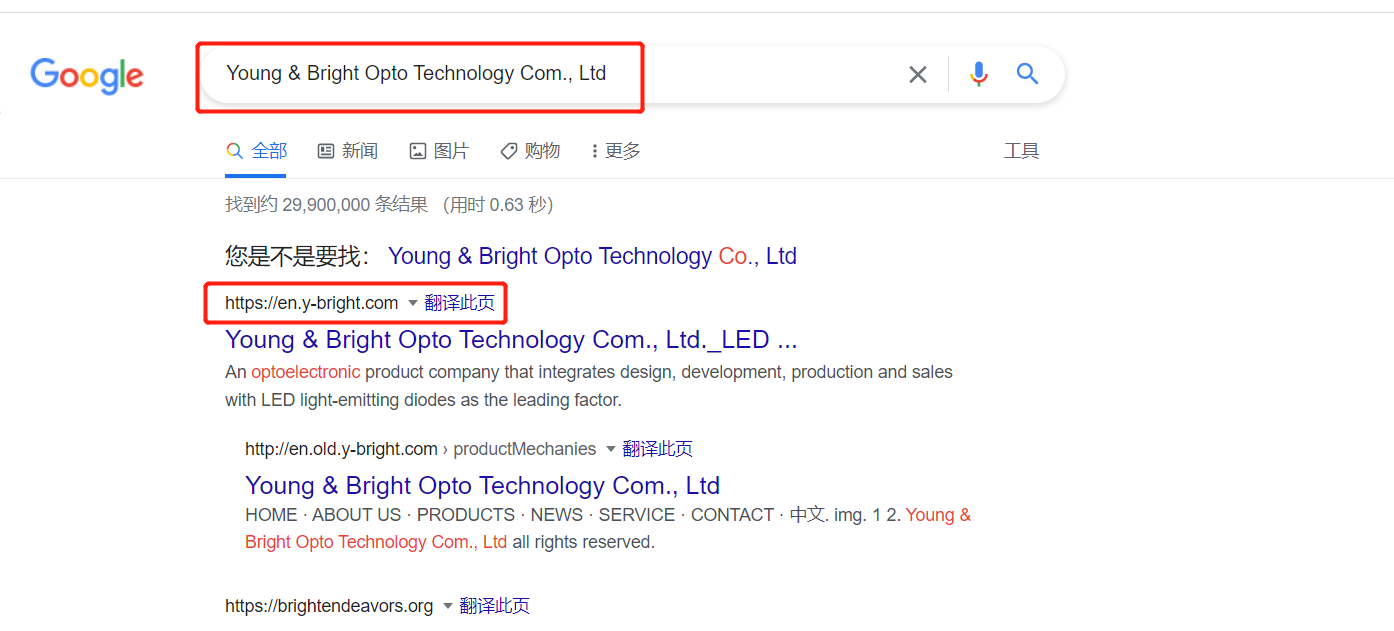Click 翻译此页 next to en.y-bright.com

click(x=460, y=302)
